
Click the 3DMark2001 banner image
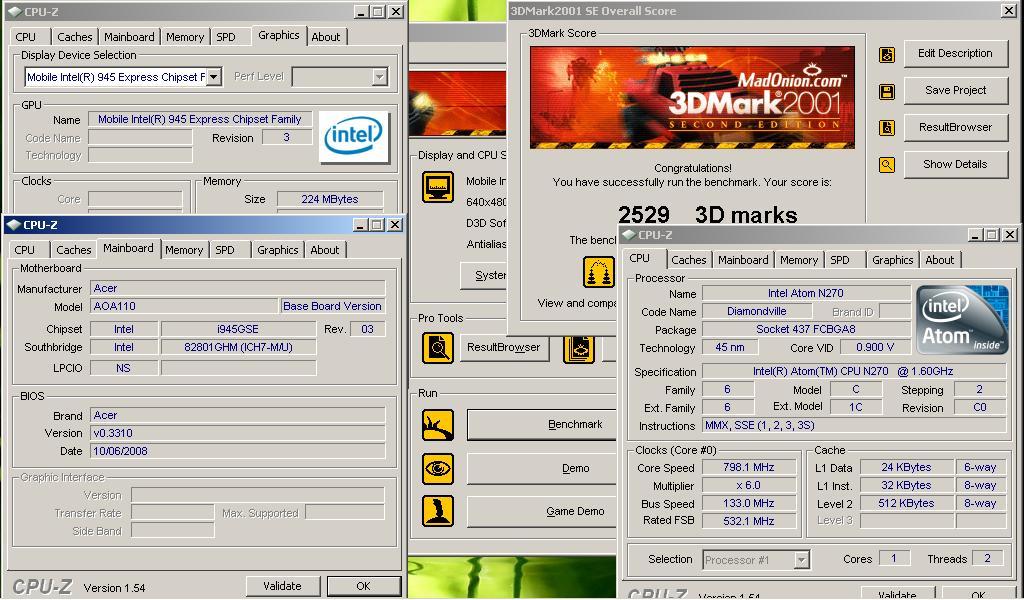(x=692, y=97)
